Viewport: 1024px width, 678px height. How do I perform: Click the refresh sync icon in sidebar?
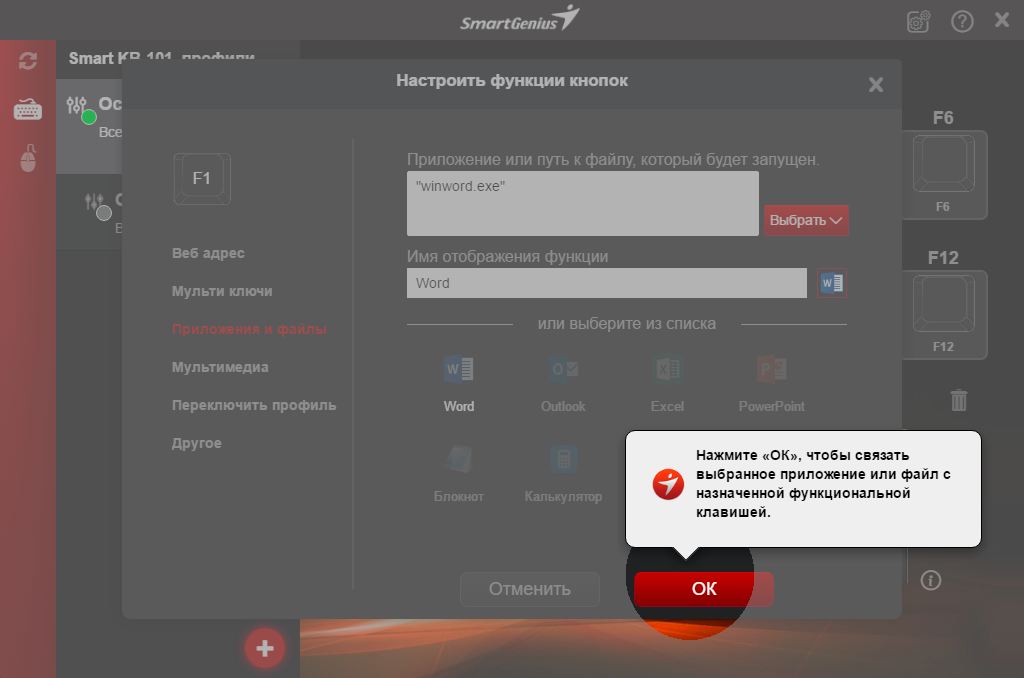click(28, 61)
